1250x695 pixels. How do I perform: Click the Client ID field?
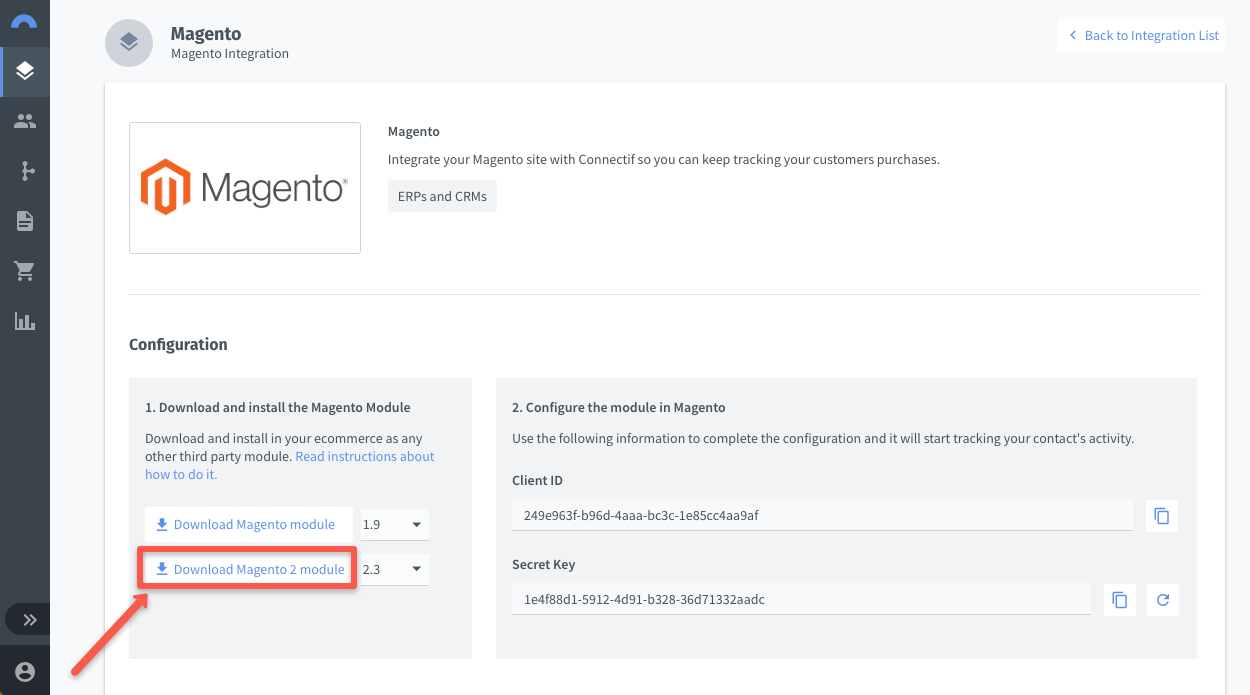[822, 516]
